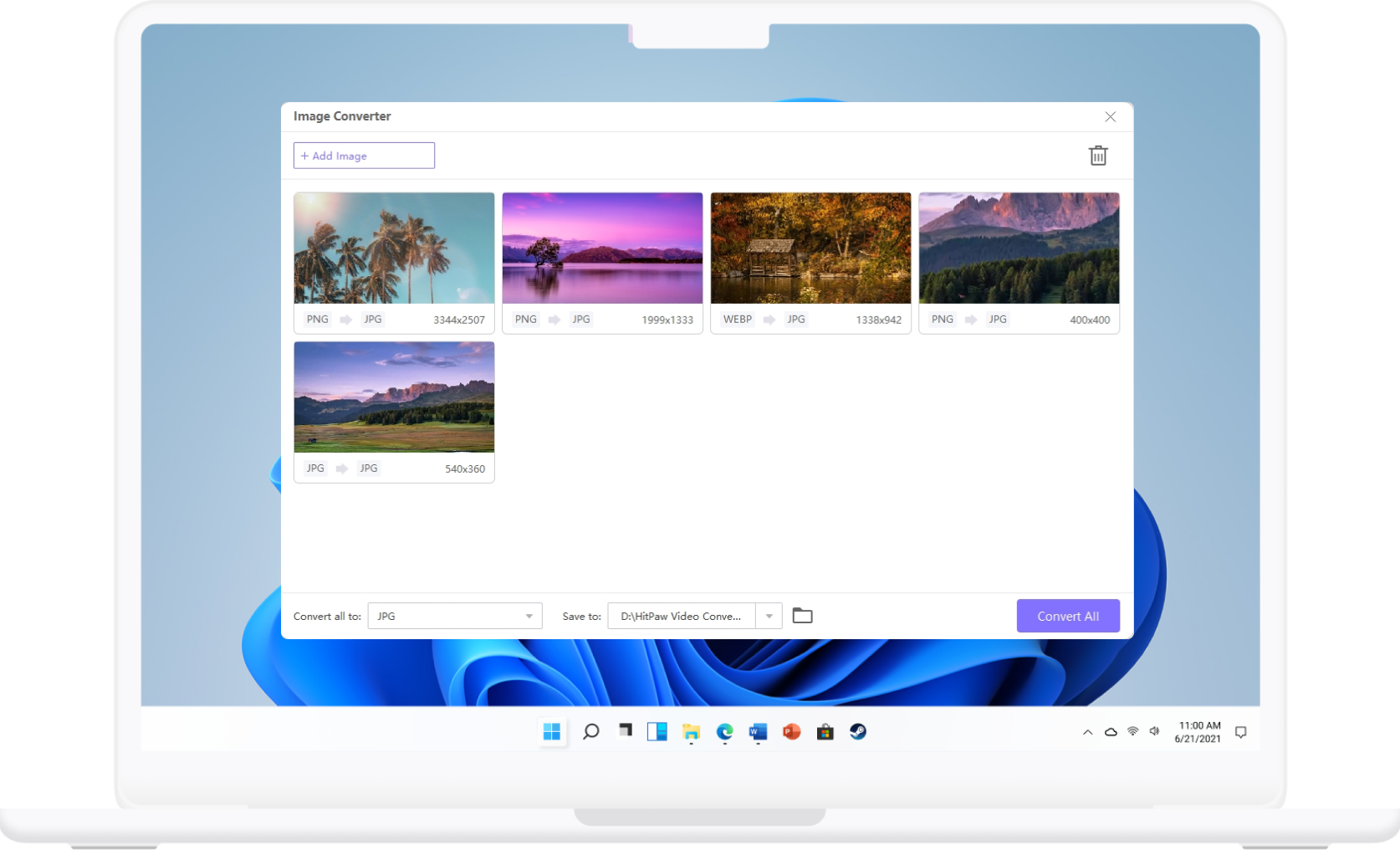Open Windows Search from the taskbar
The width and height of the screenshot is (1400, 850).
590,731
